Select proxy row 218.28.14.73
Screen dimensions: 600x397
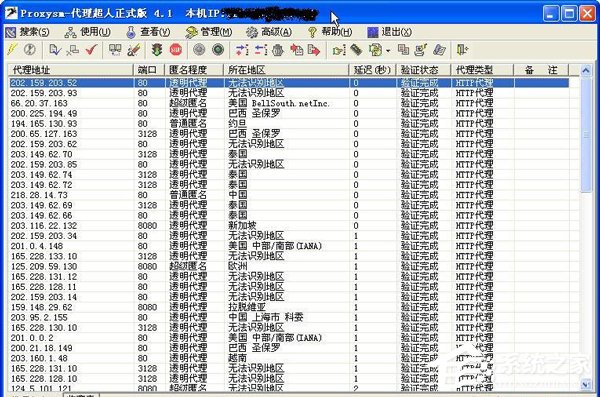[x=289, y=195]
